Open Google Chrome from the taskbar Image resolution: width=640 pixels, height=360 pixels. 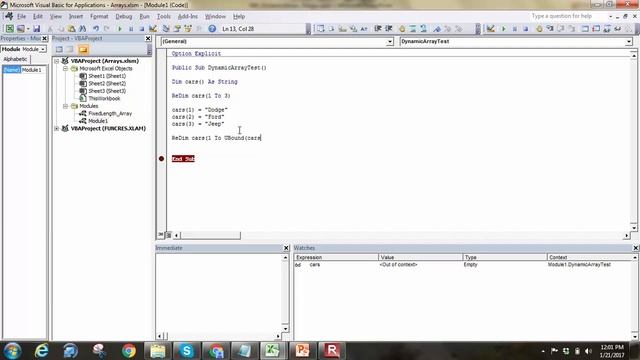pos(129,351)
